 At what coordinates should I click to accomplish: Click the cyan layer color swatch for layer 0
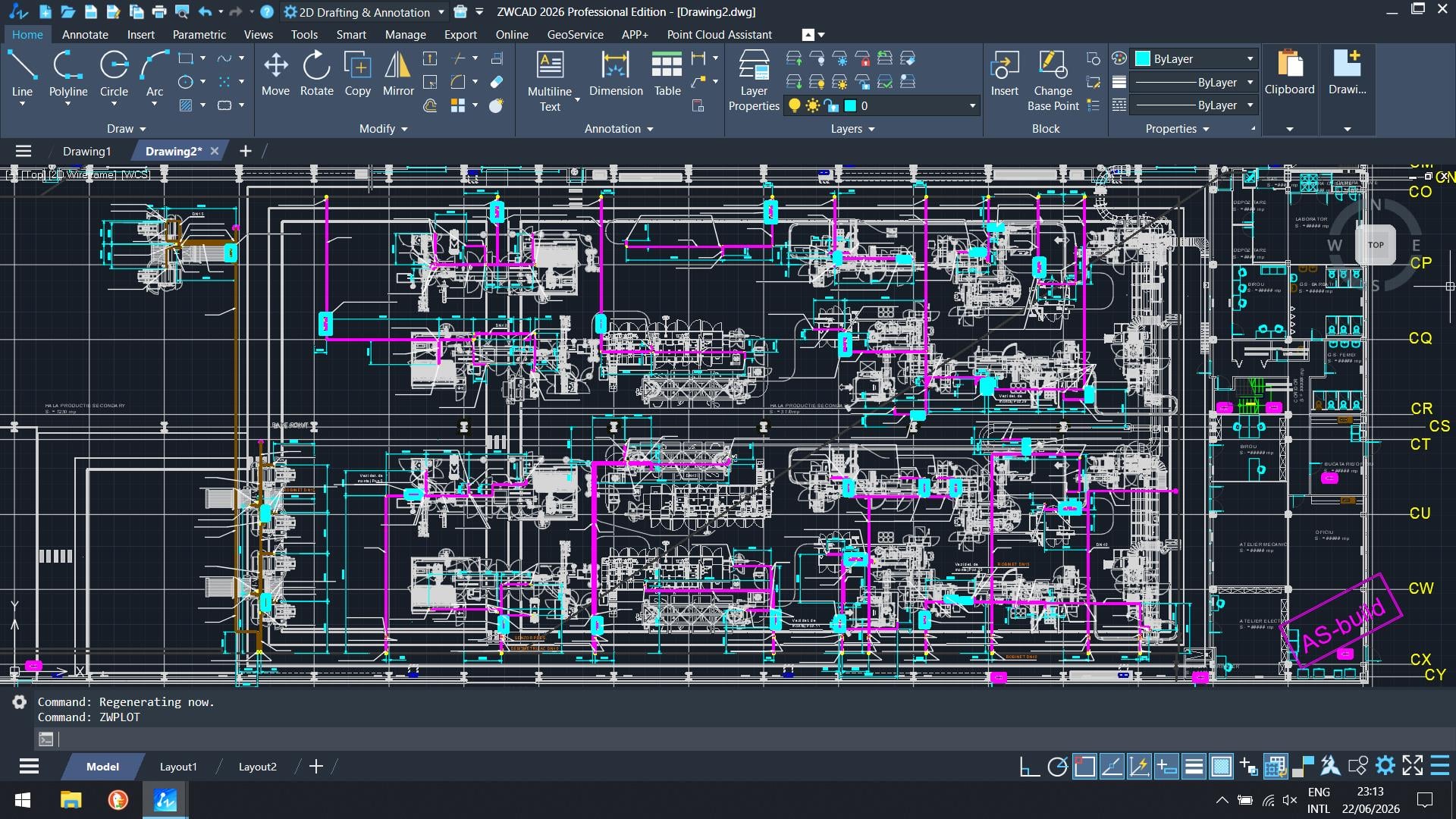click(850, 105)
